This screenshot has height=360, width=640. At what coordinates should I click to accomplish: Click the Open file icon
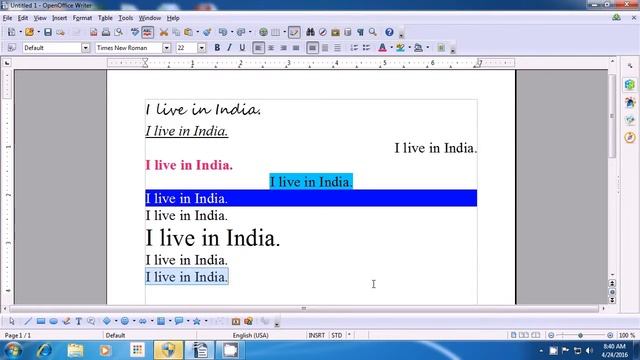tap(29, 32)
